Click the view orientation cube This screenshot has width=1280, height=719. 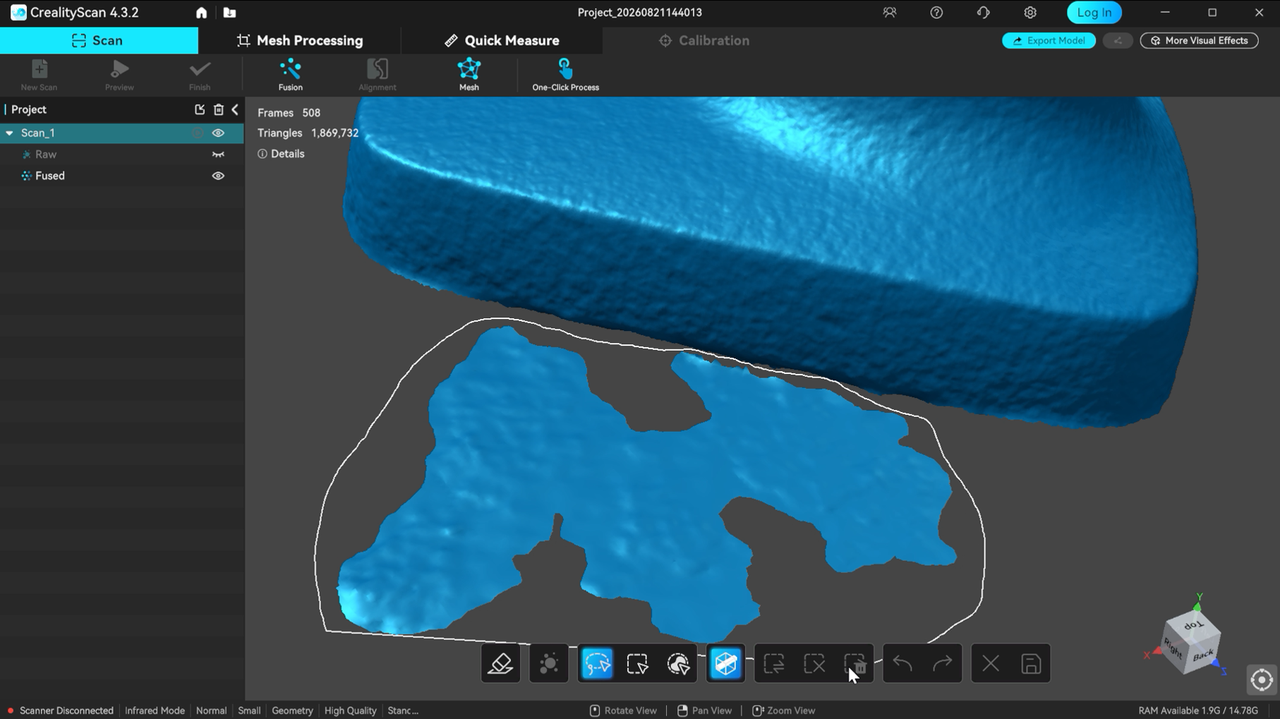[1191, 641]
